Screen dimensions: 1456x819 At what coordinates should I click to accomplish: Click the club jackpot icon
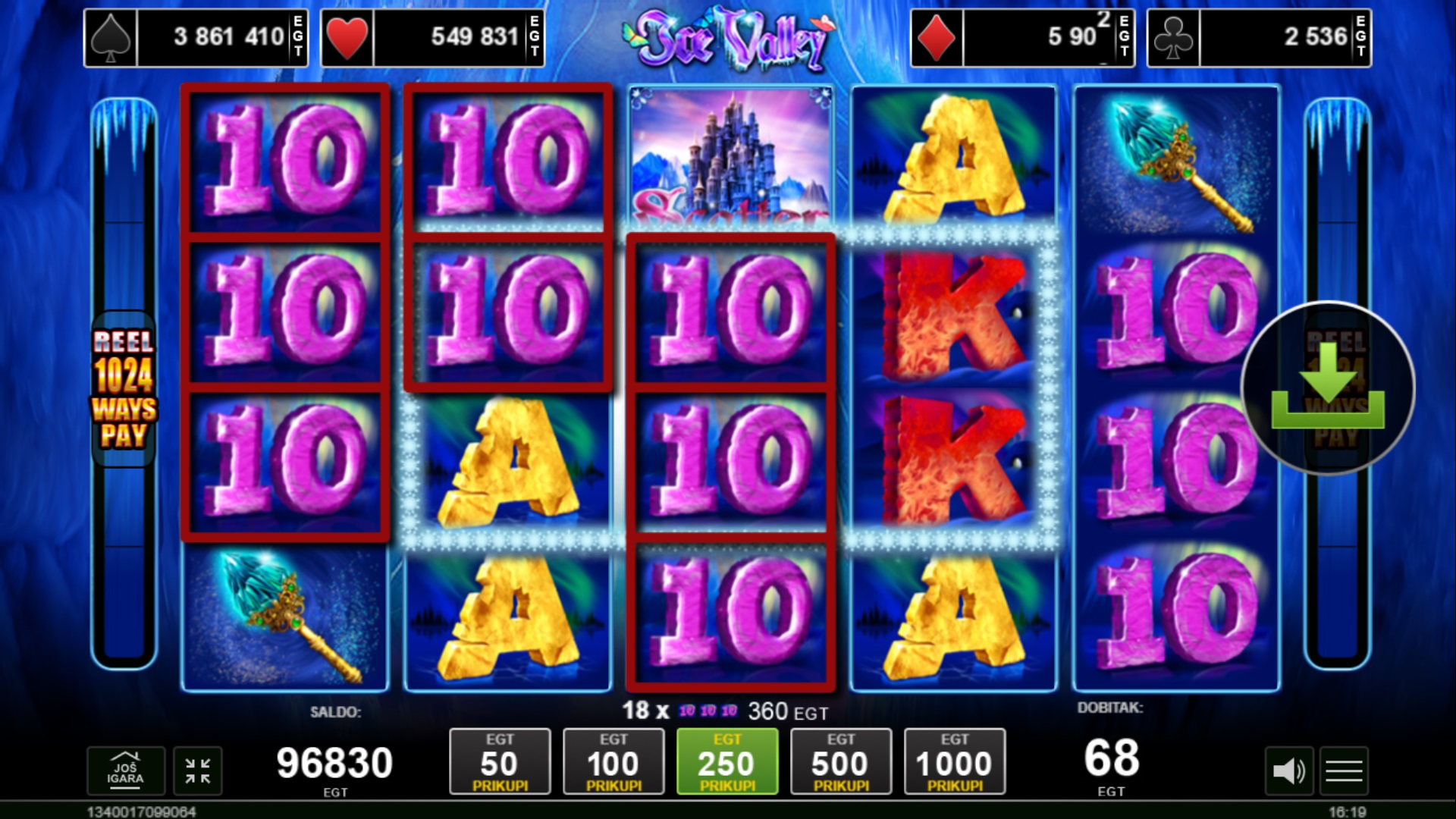[x=1173, y=38]
